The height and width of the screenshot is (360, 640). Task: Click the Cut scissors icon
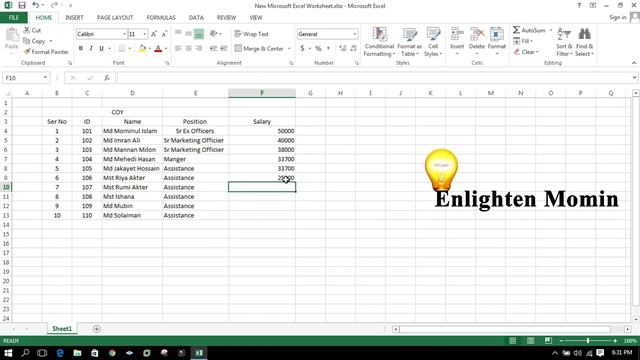27,30
